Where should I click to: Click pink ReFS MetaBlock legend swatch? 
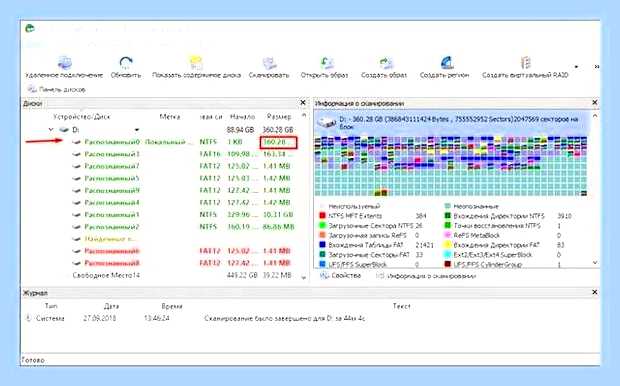pos(447,235)
